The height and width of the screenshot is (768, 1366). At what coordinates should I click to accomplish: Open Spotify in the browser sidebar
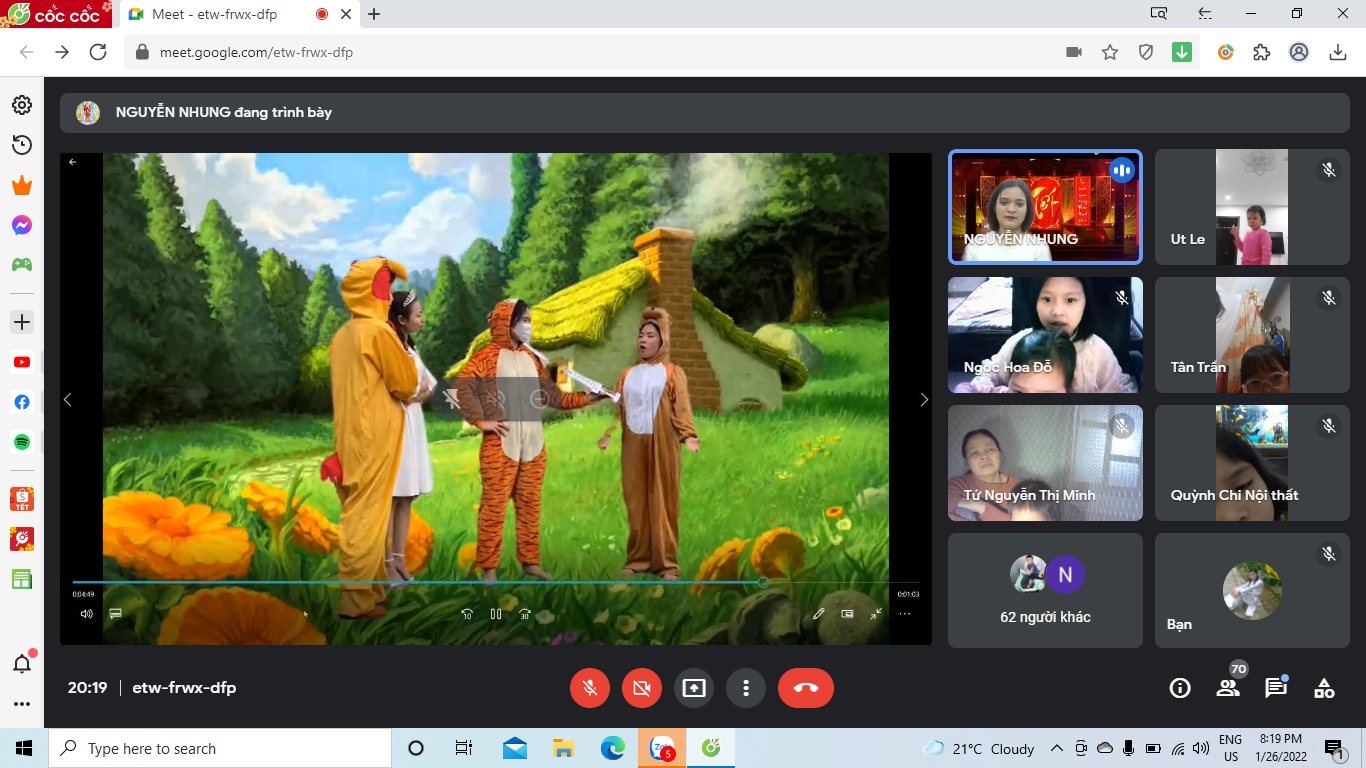click(21, 441)
